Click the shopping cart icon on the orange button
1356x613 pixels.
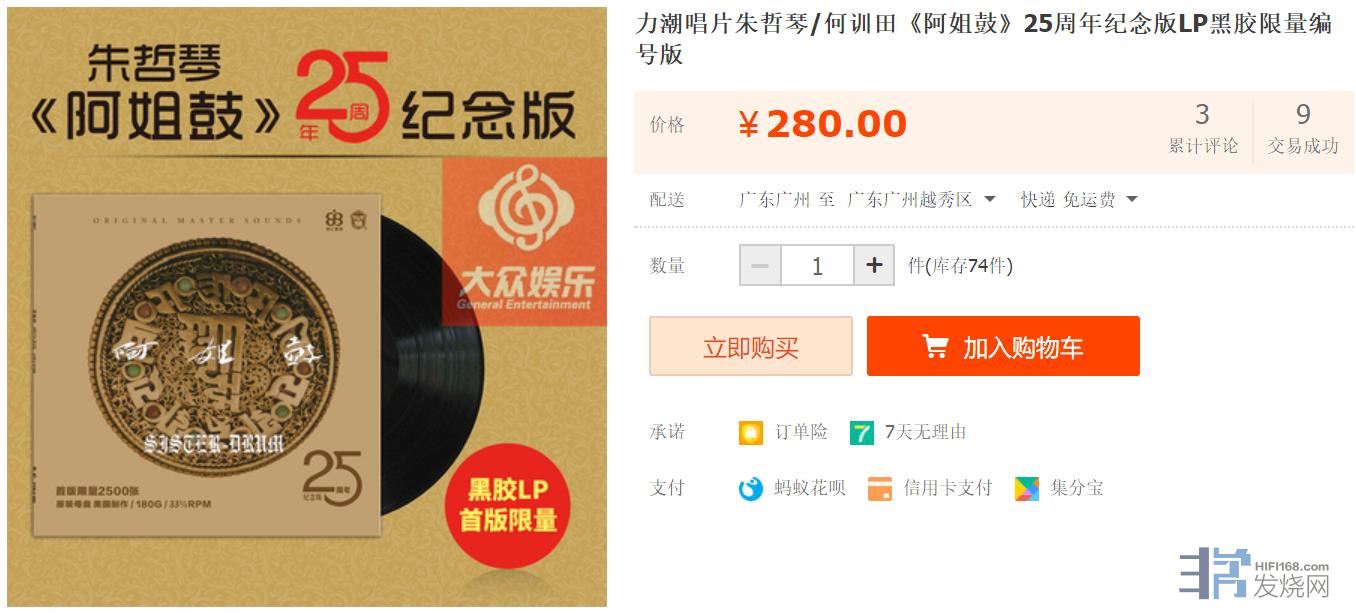(x=935, y=347)
